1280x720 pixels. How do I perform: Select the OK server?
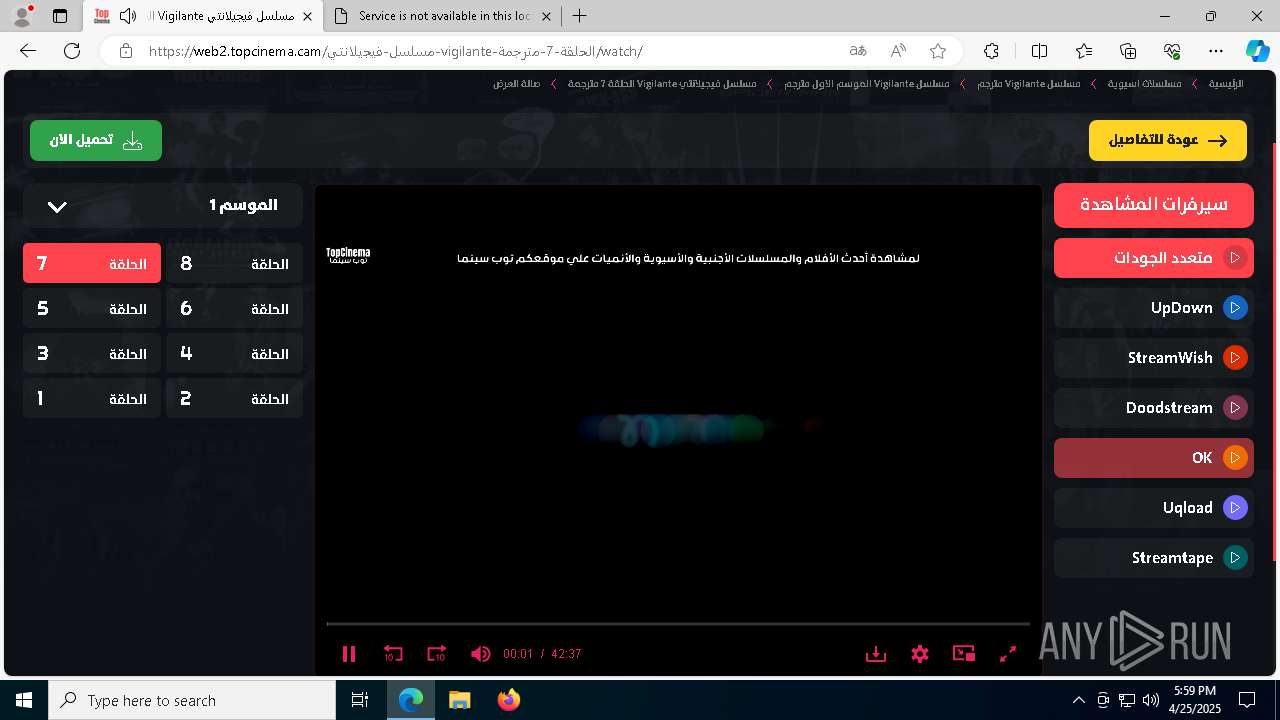click(x=1154, y=458)
